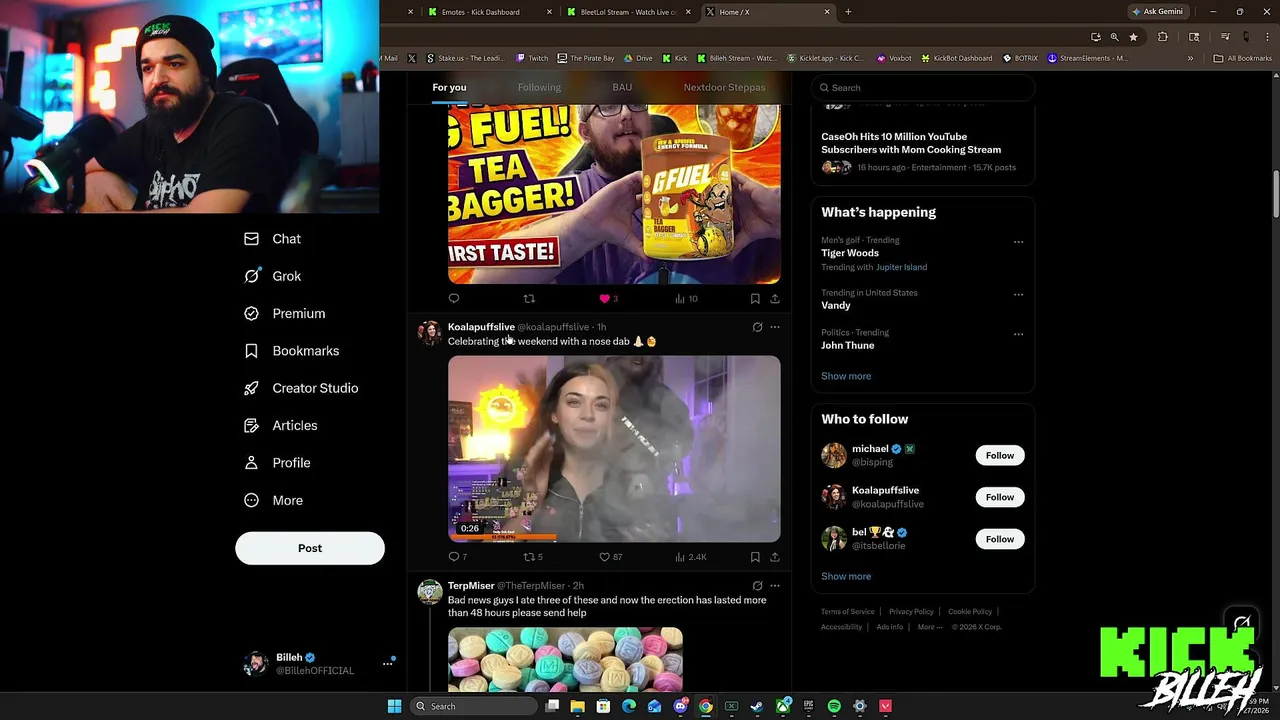Image resolution: width=1280 pixels, height=720 pixels.
Task: Click the page vertical scrollbar thumb
Action: coord(1276,193)
